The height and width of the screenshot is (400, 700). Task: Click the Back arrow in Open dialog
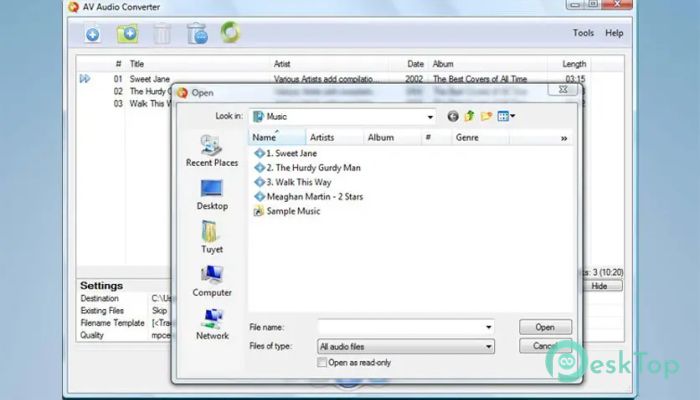(x=453, y=117)
